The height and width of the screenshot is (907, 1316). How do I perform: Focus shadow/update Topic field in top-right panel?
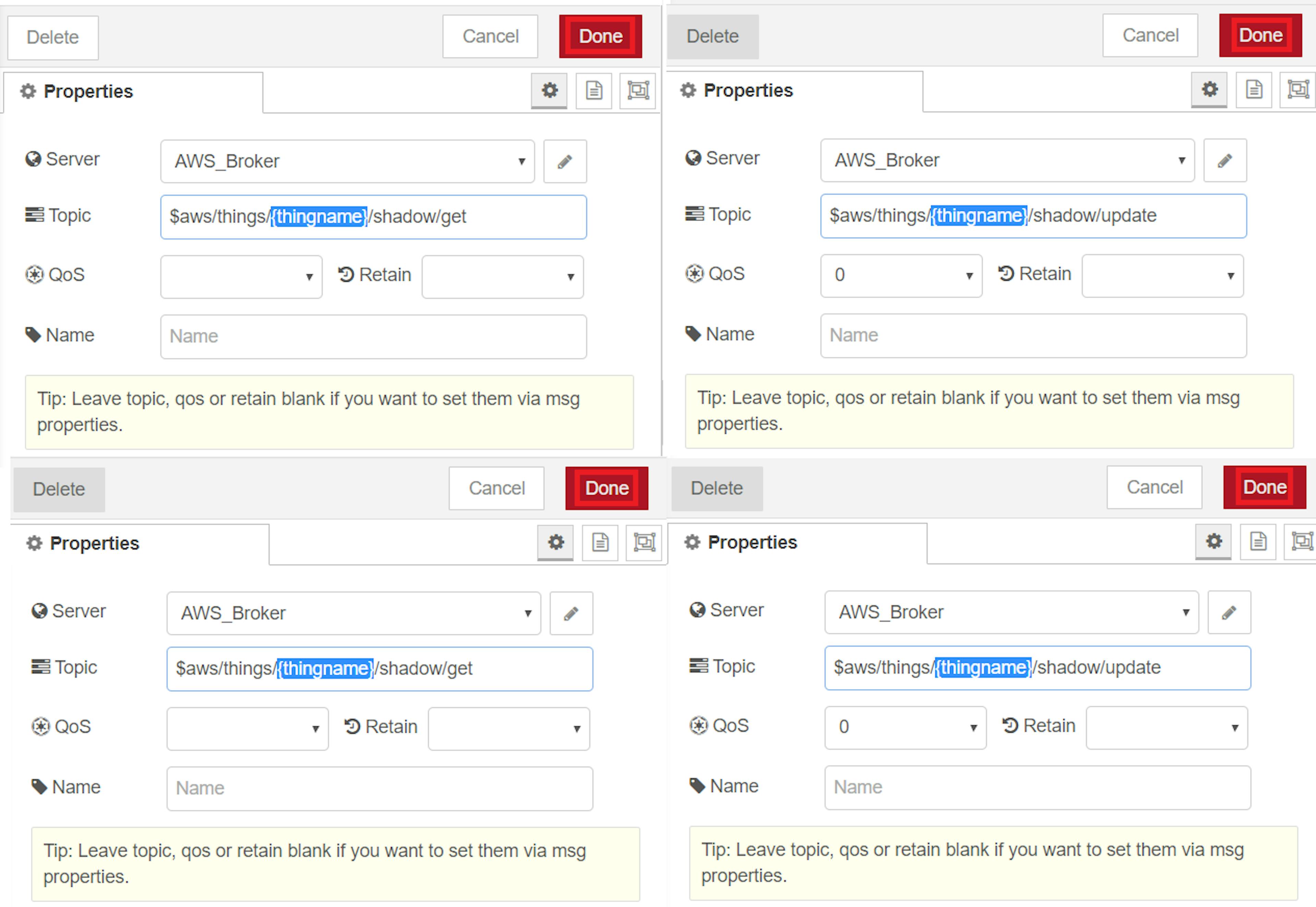click(1034, 216)
